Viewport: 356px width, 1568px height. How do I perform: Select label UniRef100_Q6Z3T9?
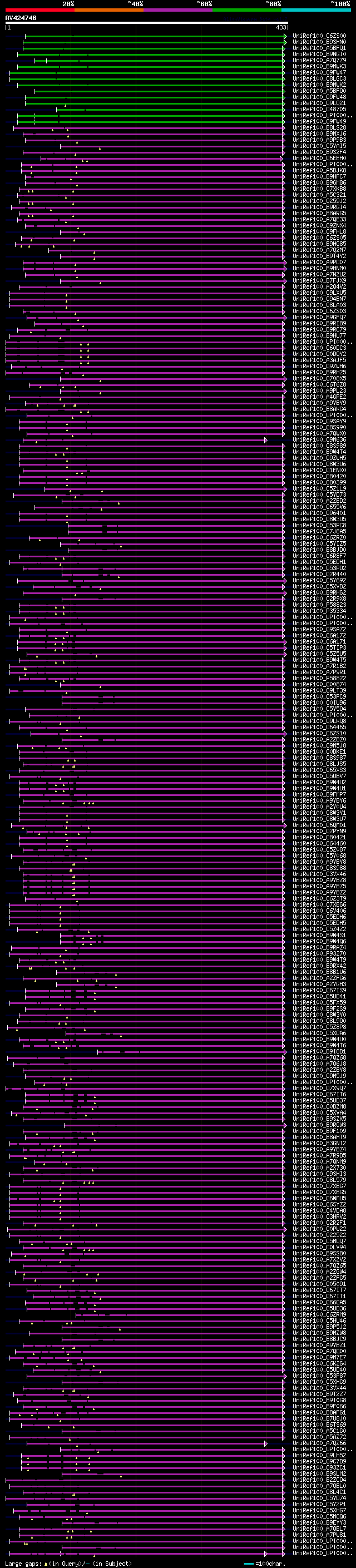tap(319, 898)
